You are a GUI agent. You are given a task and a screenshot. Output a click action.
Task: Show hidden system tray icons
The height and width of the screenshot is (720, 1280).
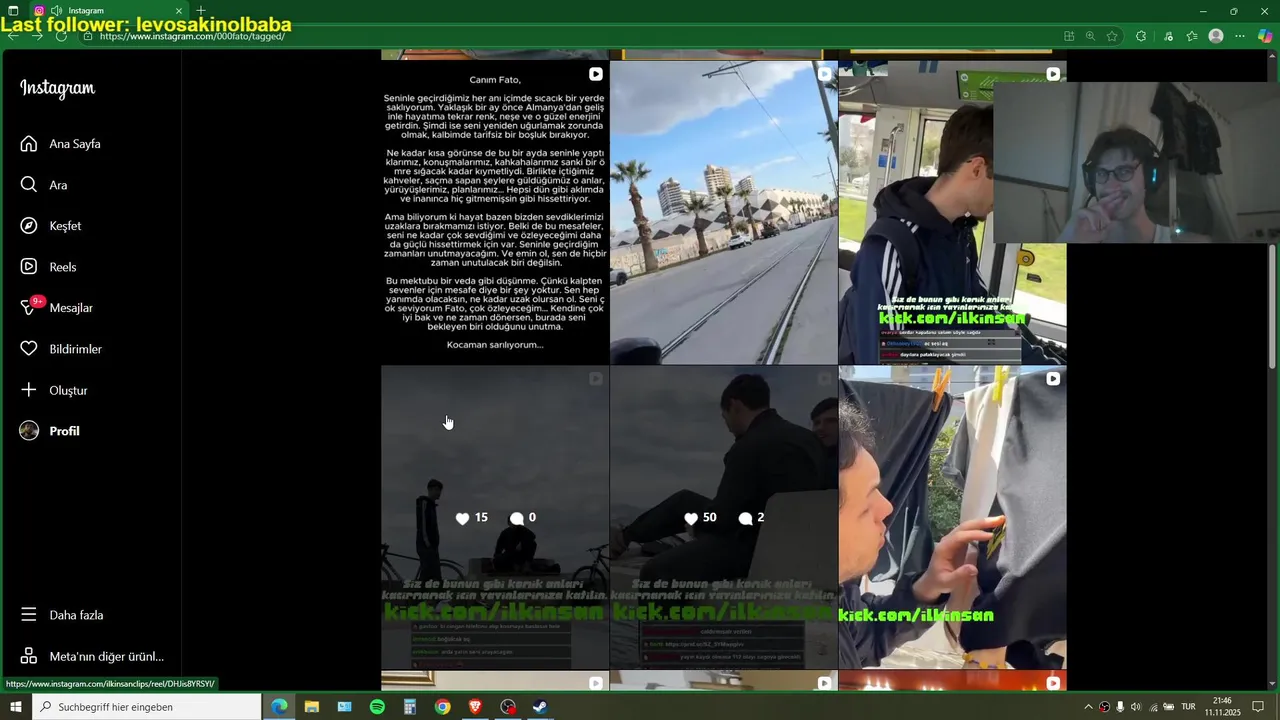pyautogui.click(x=1088, y=707)
